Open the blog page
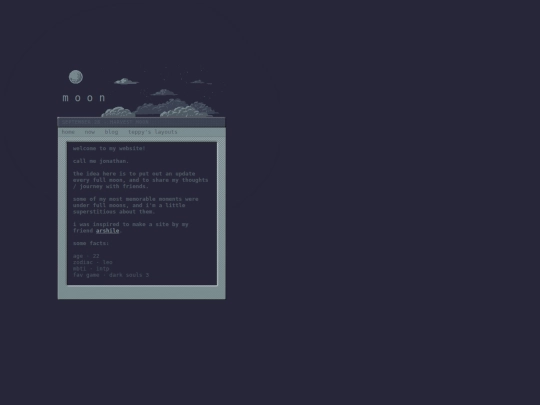Image resolution: width=540 pixels, height=405 pixels. [111, 132]
